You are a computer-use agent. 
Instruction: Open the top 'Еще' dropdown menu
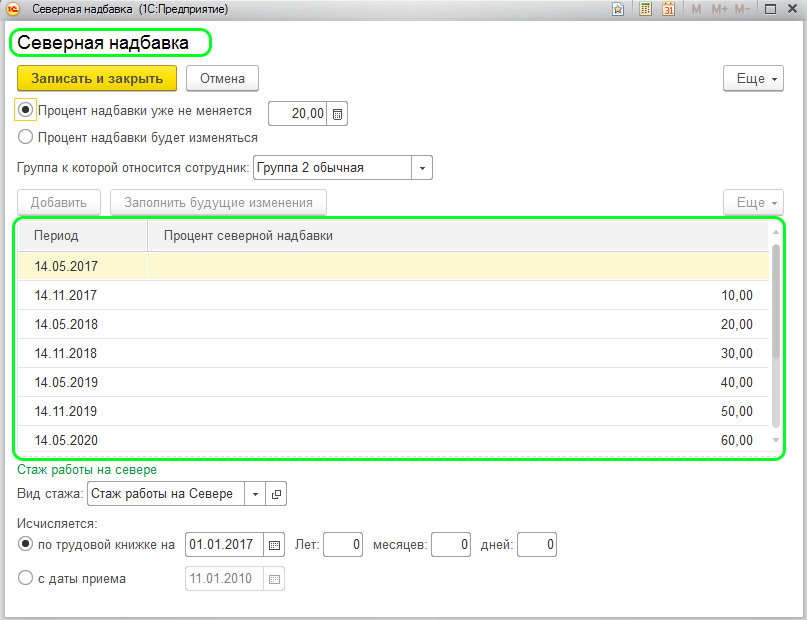point(753,78)
